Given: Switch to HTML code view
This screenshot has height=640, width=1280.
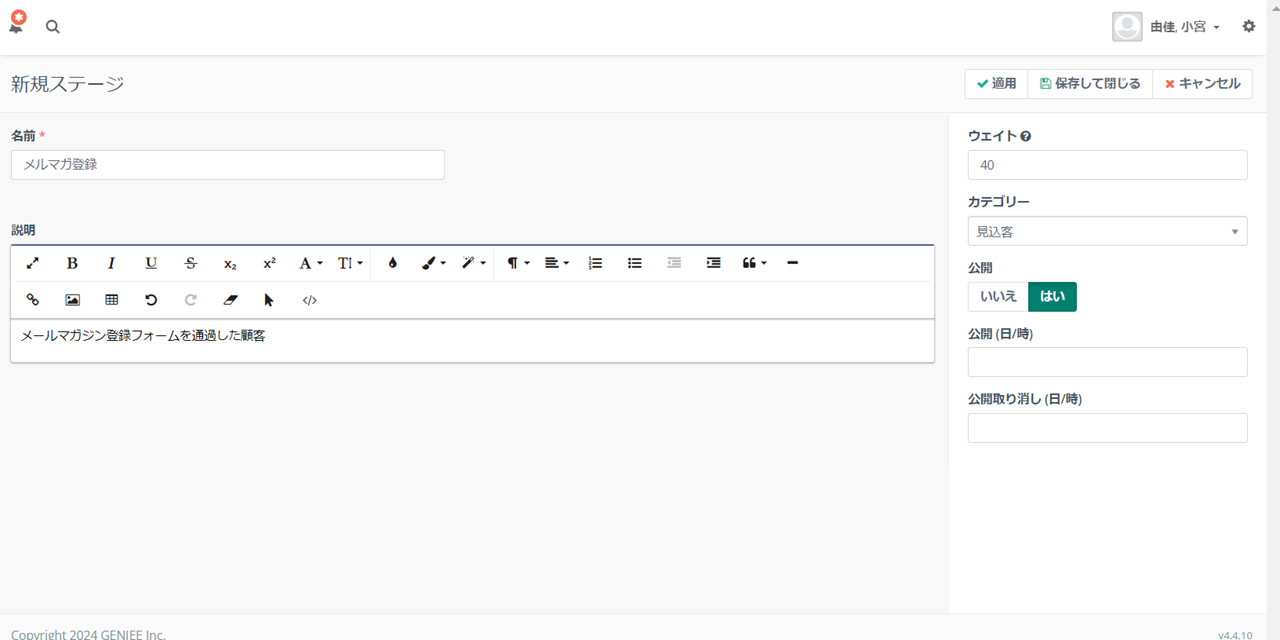Looking at the screenshot, I should click(309, 300).
